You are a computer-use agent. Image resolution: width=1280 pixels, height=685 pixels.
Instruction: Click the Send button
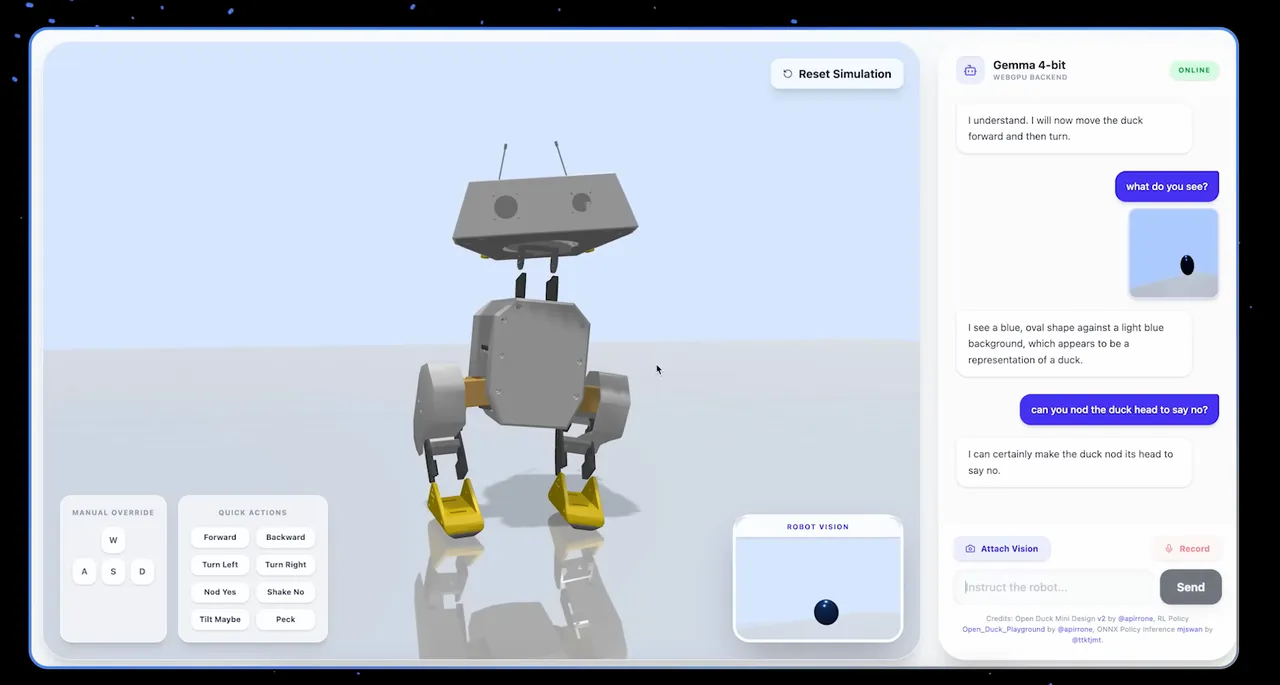tap(1190, 587)
